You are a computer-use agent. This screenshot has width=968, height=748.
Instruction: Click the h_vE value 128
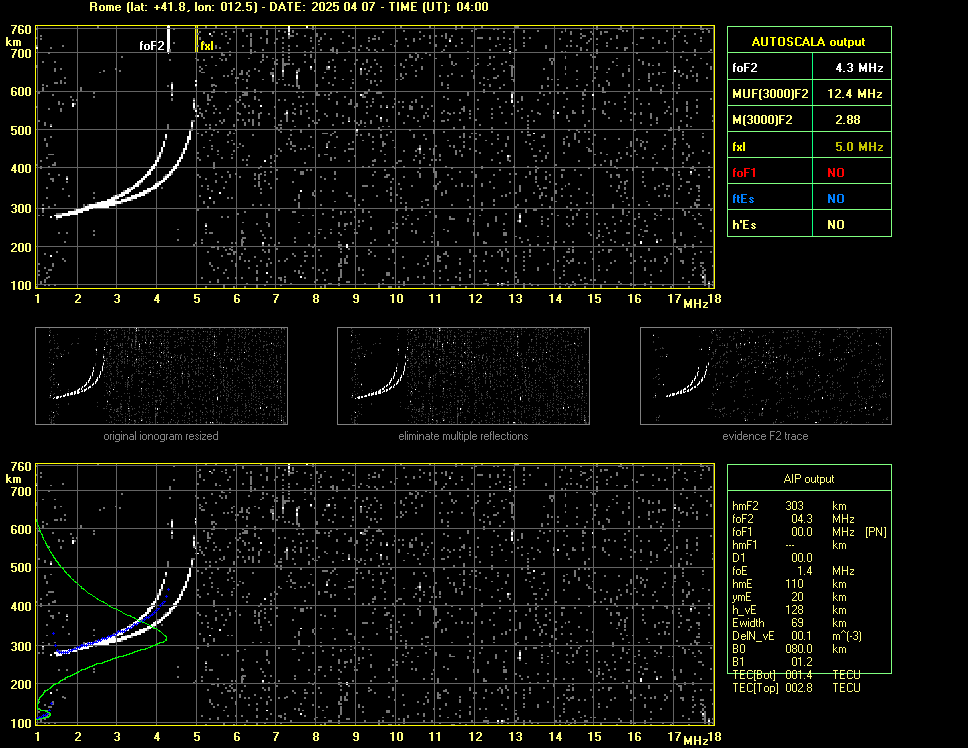(795, 610)
